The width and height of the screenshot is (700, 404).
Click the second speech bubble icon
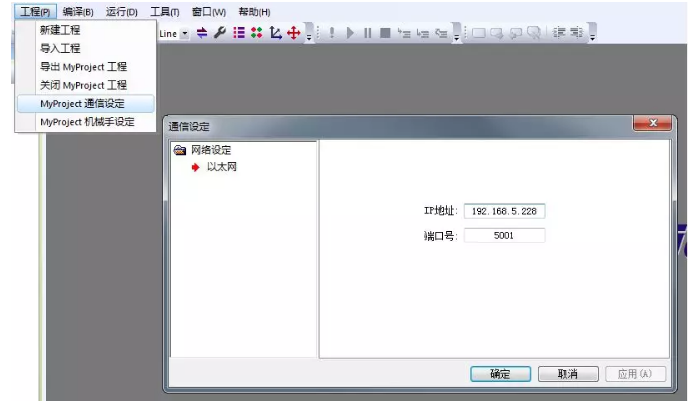(x=496, y=33)
